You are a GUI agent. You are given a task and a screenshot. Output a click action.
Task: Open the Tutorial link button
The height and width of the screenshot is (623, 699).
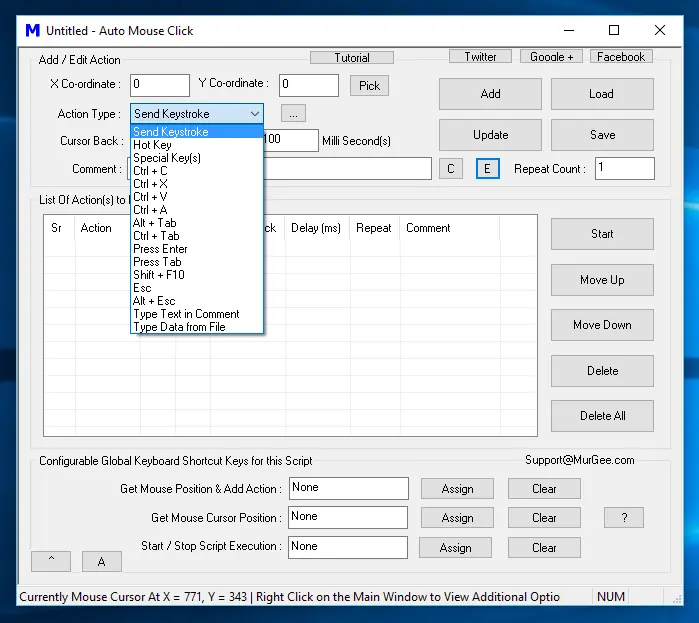tap(352, 58)
